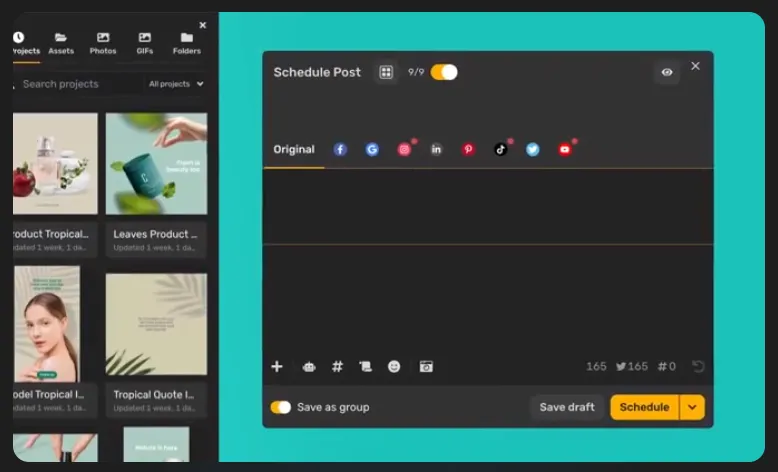Switch to the Instagram tab icon
Viewport: 778px width, 472px height.
(x=404, y=149)
